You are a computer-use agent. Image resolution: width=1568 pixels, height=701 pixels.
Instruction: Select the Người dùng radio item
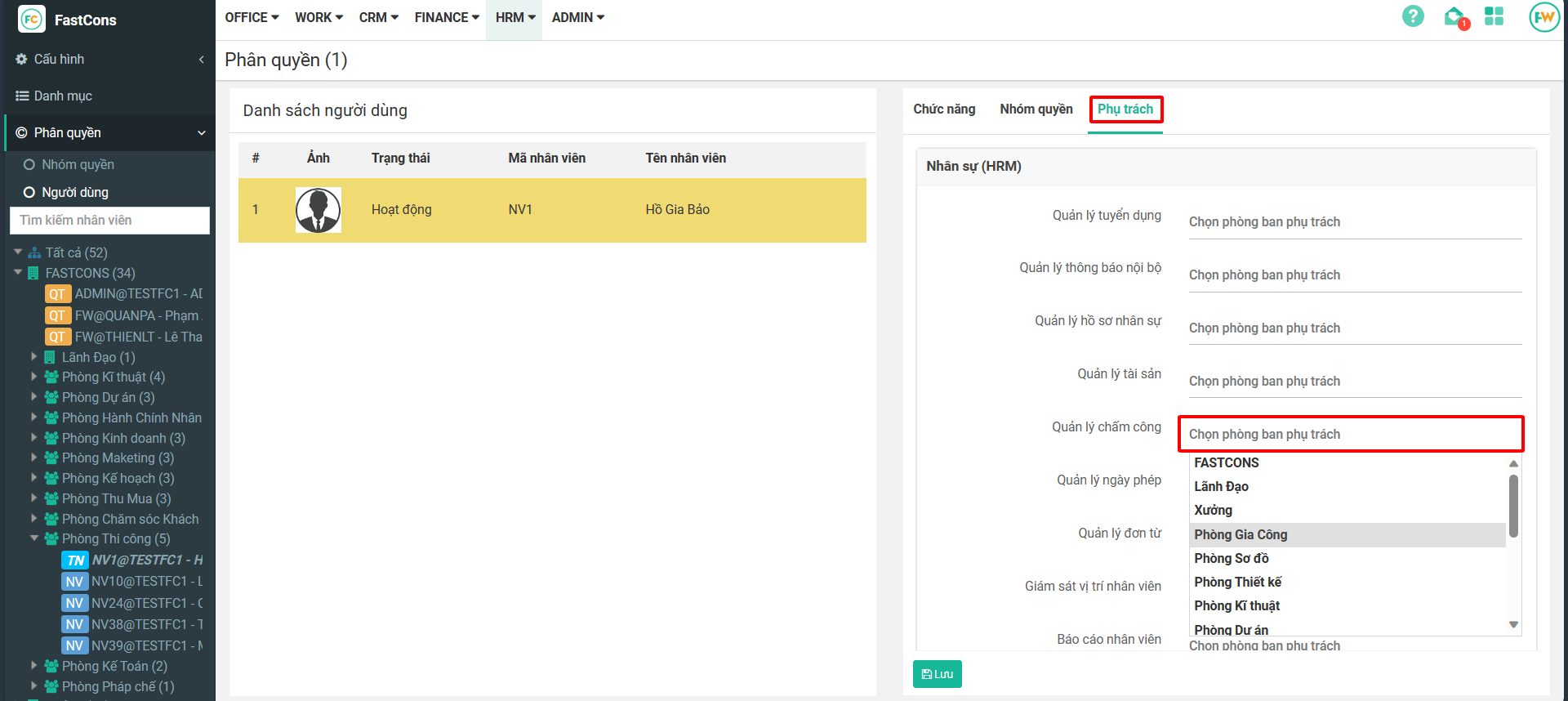click(x=29, y=192)
